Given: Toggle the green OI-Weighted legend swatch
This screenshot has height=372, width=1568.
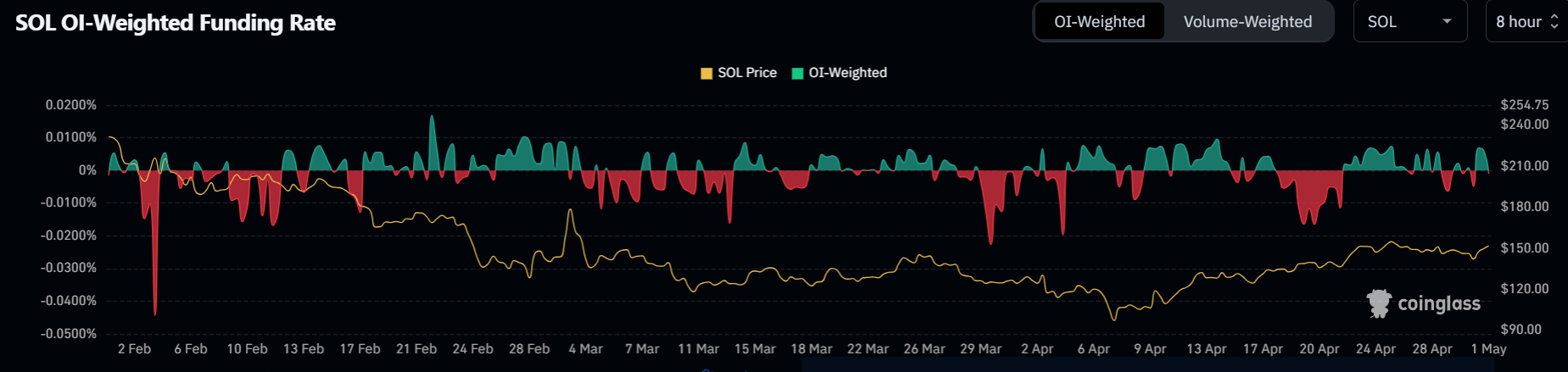Looking at the screenshot, I should click(797, 74).
